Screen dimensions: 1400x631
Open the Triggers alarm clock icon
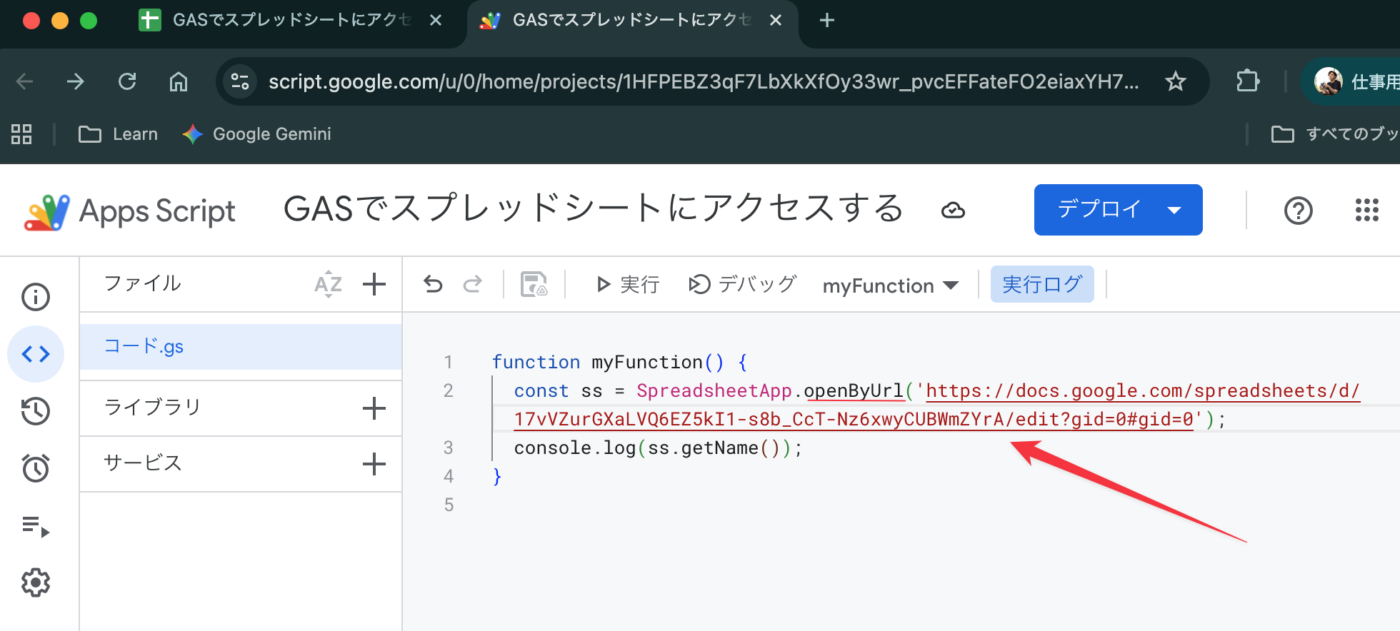point(36,468)
